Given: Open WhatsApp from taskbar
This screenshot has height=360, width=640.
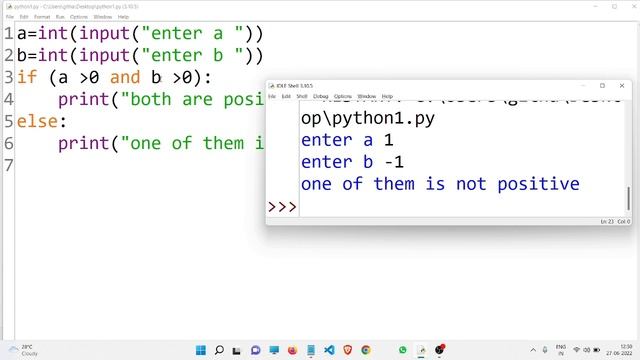Looking at the screenshot, I should (402, 350).
